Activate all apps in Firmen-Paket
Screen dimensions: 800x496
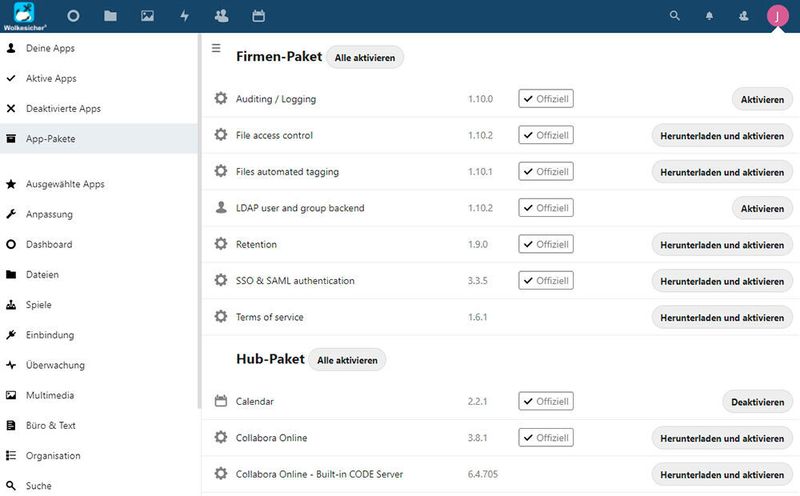[365, 57]
